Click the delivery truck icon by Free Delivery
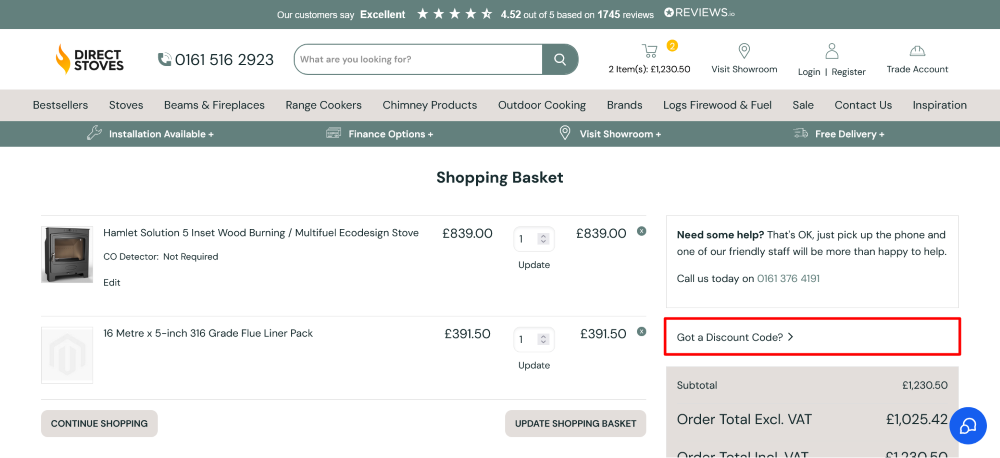Image resolution: width=1000 pixels, height=458 pixels. pyautogui.click(x=800, y=133)
